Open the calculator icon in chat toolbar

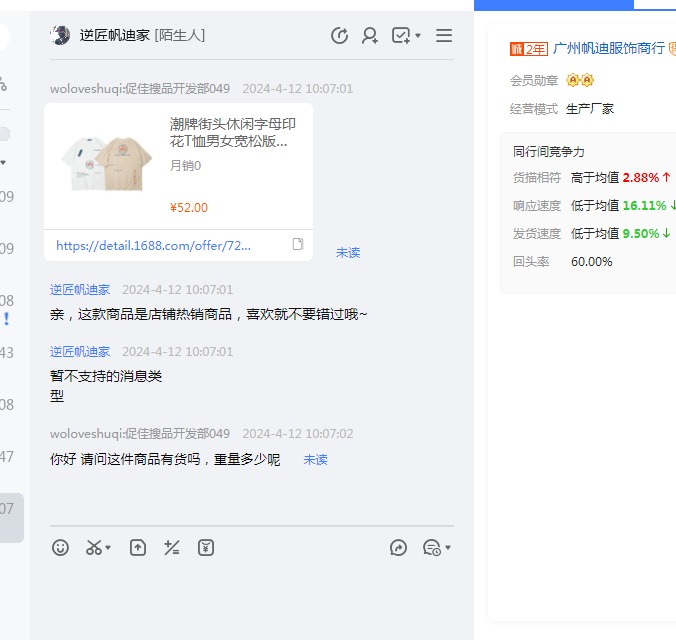click(x=172, y=548)
